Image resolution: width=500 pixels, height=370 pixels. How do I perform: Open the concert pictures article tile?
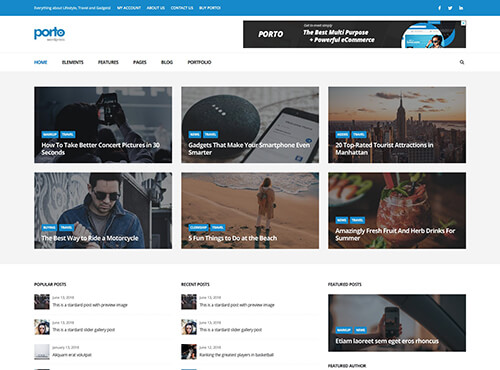pyautogui.click(x=103, y=125)
